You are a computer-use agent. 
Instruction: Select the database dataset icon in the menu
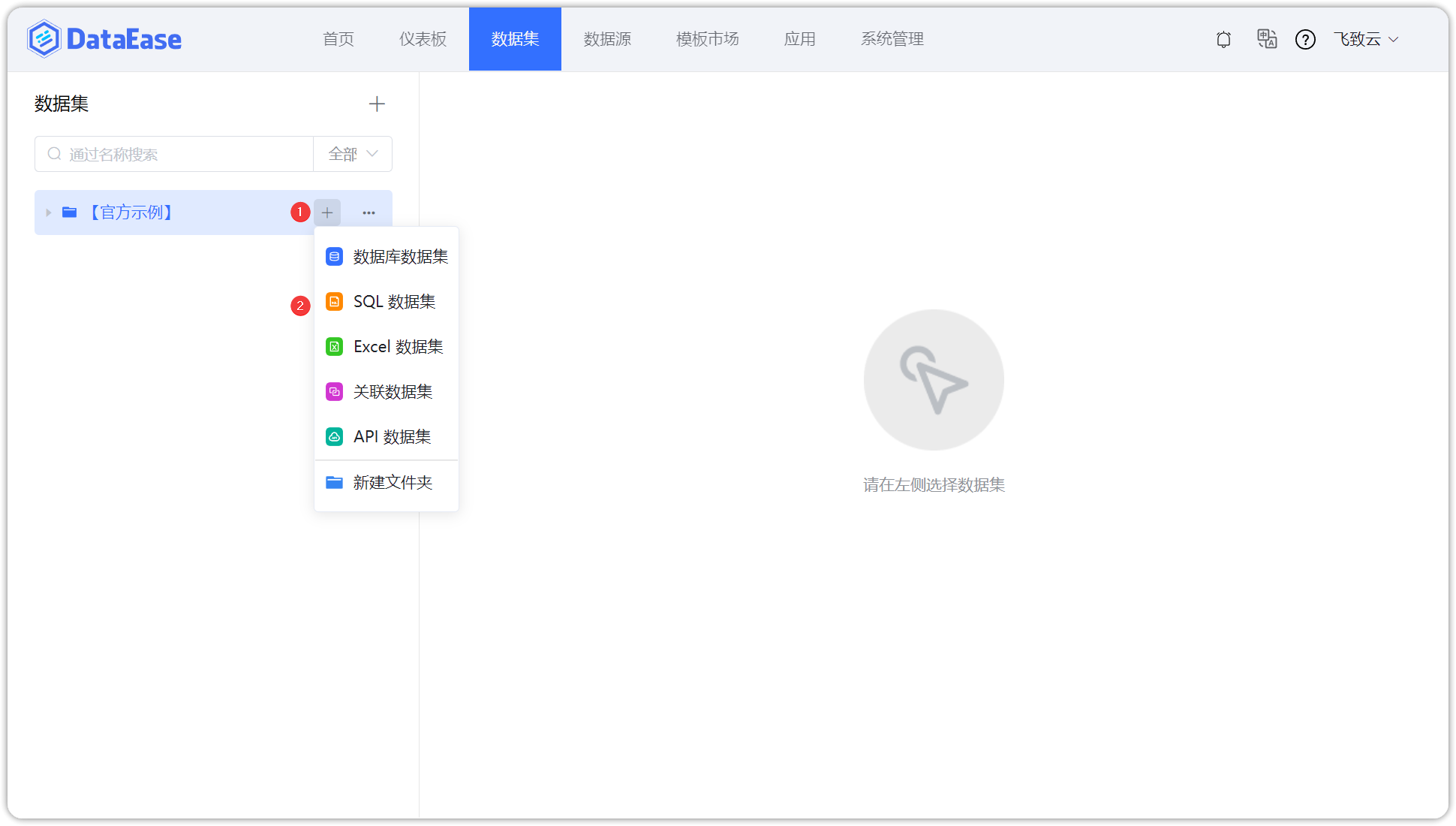tap(333, 256)
